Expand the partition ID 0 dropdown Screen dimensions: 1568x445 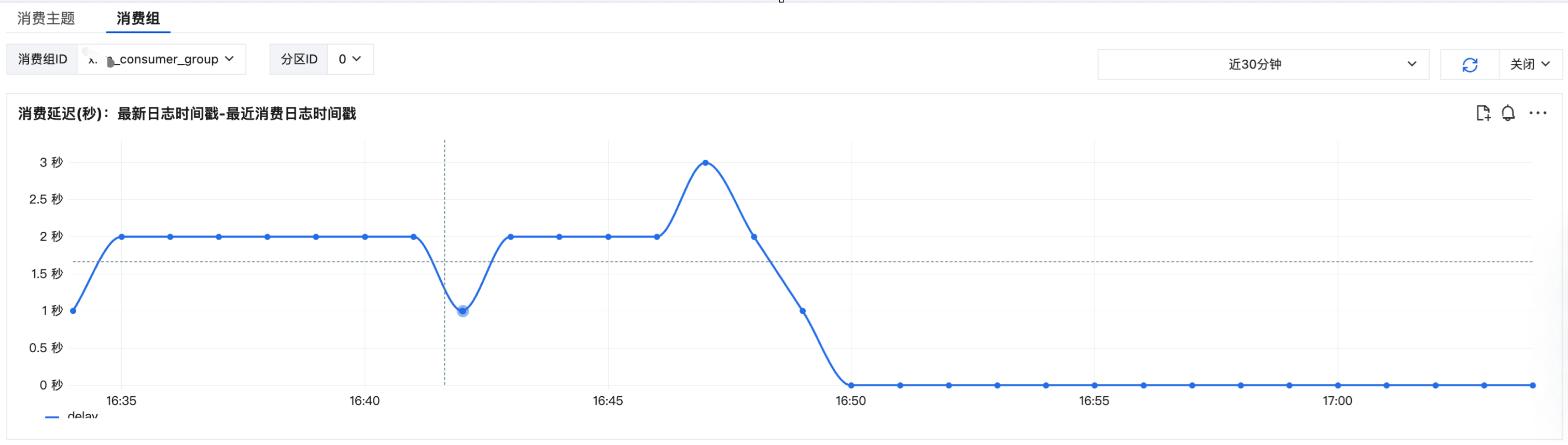pyautogui.click(x=350, y=59)
